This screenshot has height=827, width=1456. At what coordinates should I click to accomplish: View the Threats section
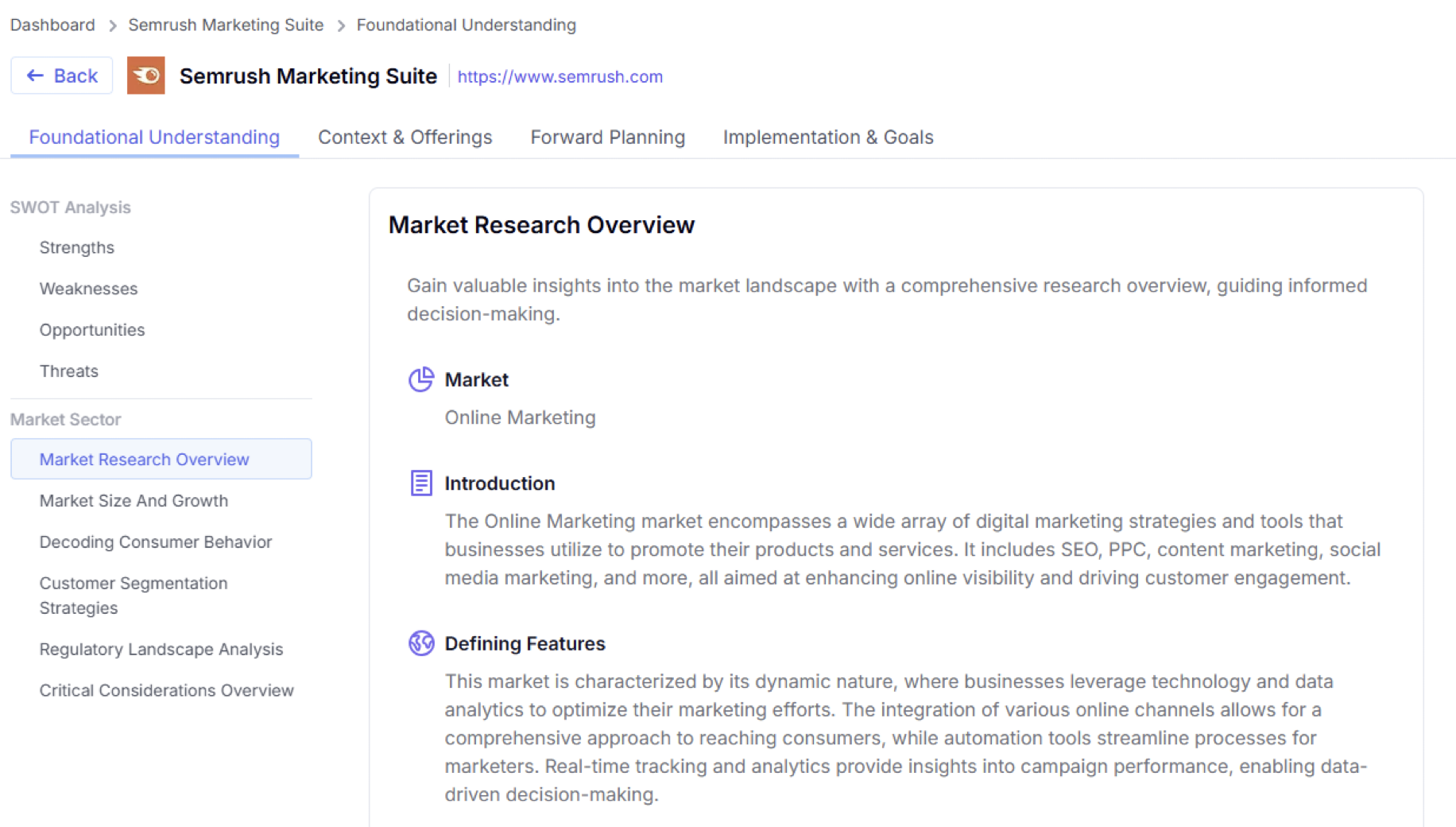pyautogui.click(x=68, y=371)
